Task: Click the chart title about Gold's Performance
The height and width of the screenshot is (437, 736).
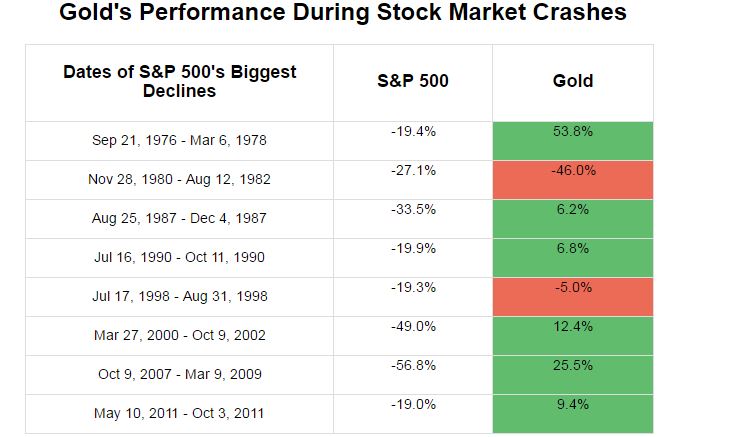Action: tap(342, 14)
